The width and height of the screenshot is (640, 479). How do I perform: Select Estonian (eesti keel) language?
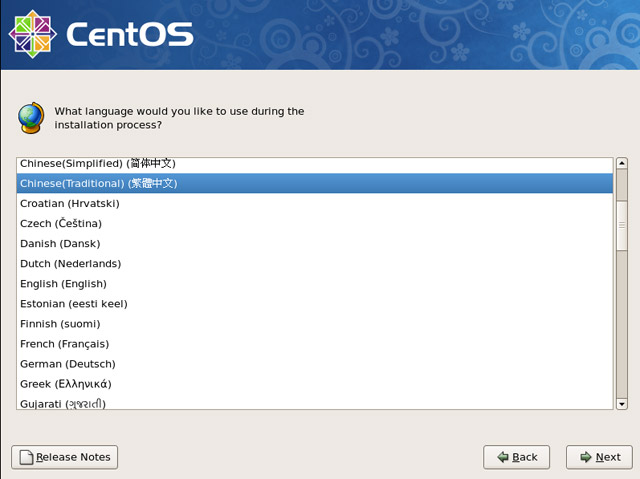[315, 304]
